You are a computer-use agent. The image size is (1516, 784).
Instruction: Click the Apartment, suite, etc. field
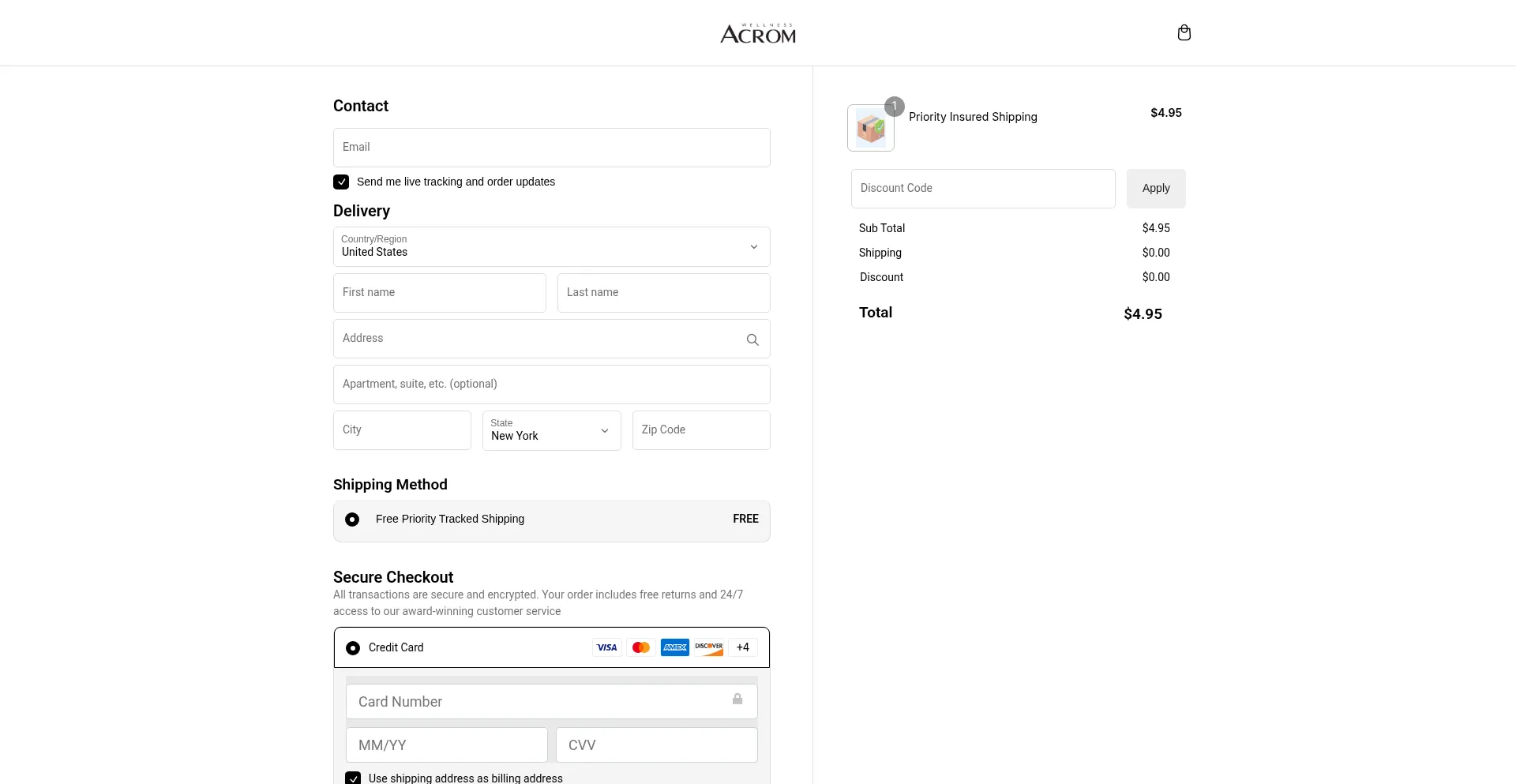(552, 384)
